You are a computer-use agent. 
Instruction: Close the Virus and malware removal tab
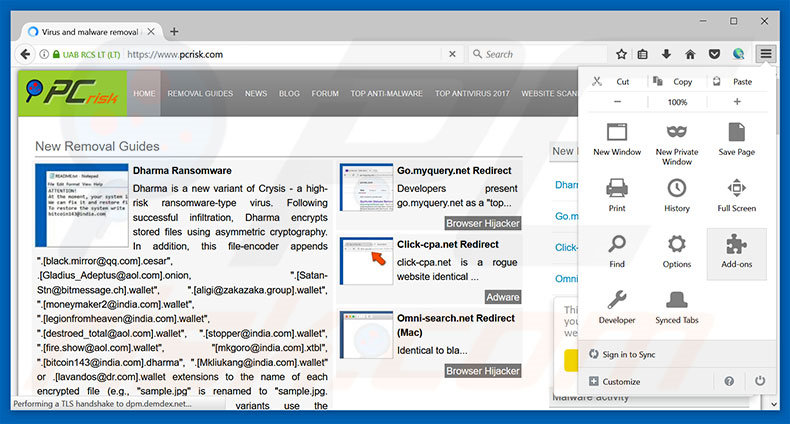(x=151, y=32)
